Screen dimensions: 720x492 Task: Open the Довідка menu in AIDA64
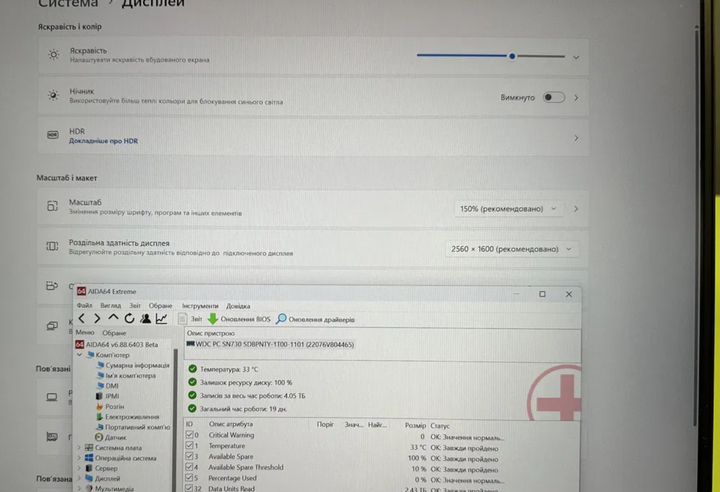pos(238,306)
